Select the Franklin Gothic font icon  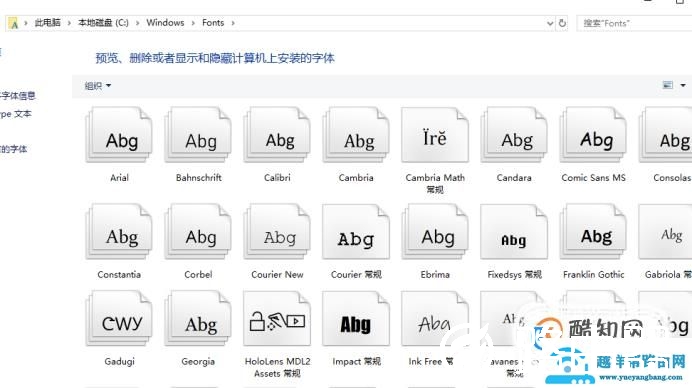tap(593, 232)
